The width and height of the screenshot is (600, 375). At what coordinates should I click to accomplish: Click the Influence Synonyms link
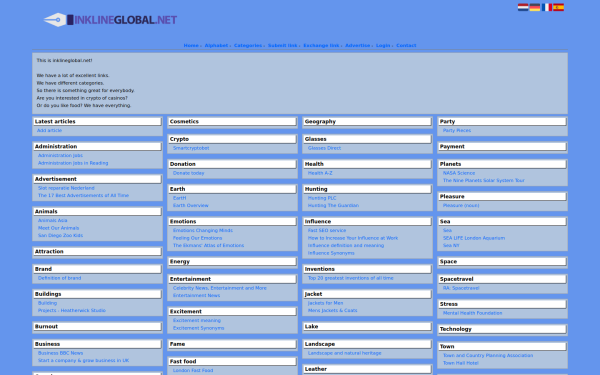pos(331,253)
